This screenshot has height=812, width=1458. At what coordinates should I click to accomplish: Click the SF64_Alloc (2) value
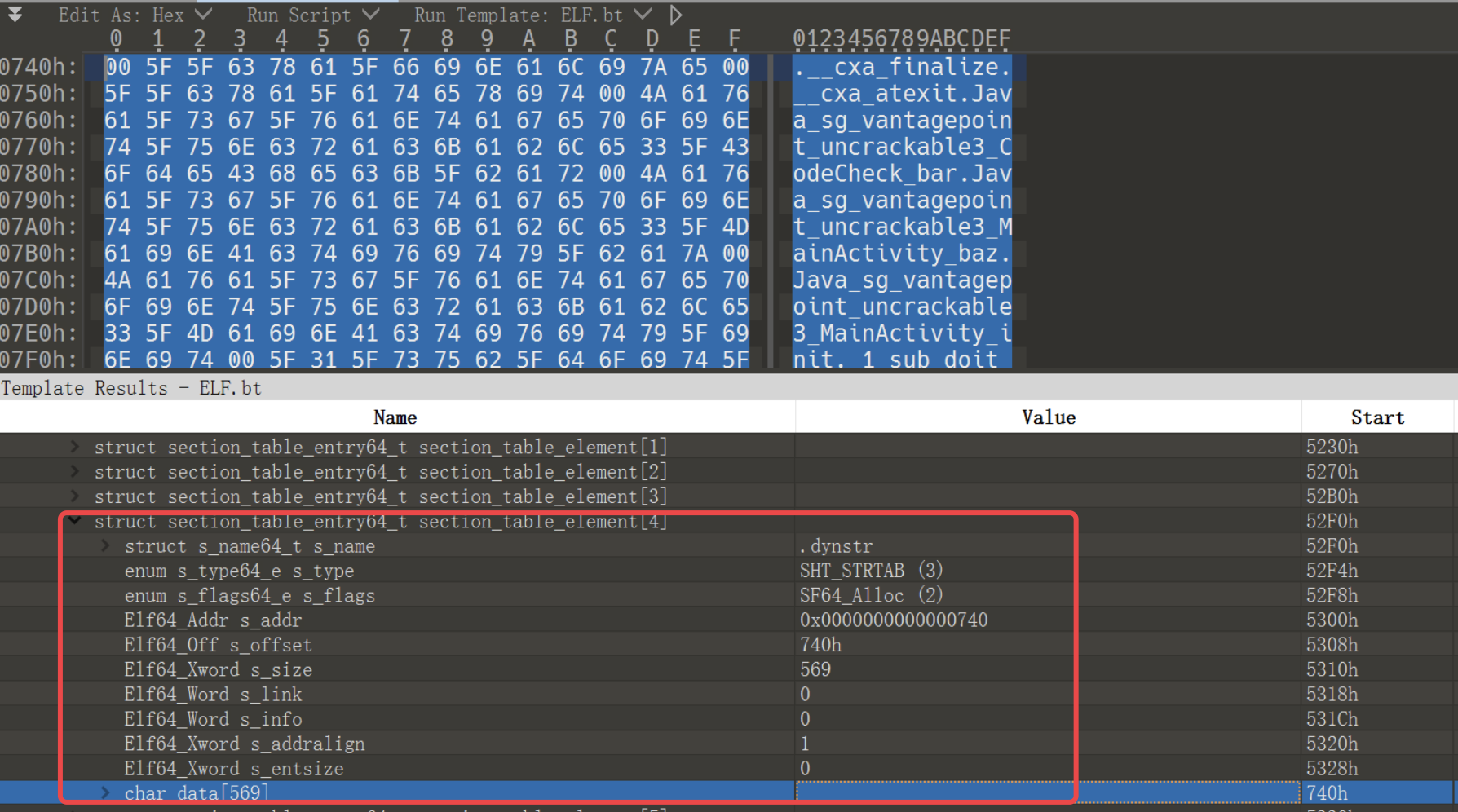click(x=871, y=595)
